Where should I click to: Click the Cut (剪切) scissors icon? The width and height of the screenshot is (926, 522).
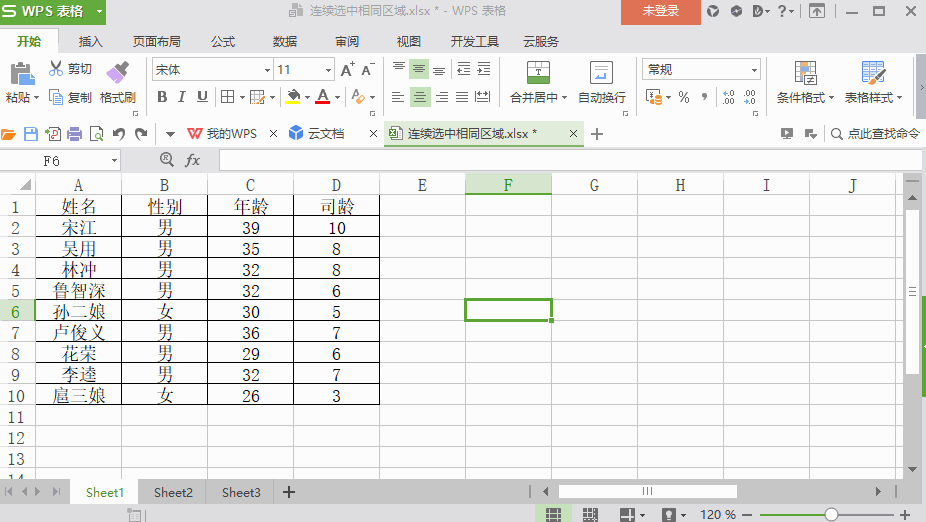click(56, 68)
